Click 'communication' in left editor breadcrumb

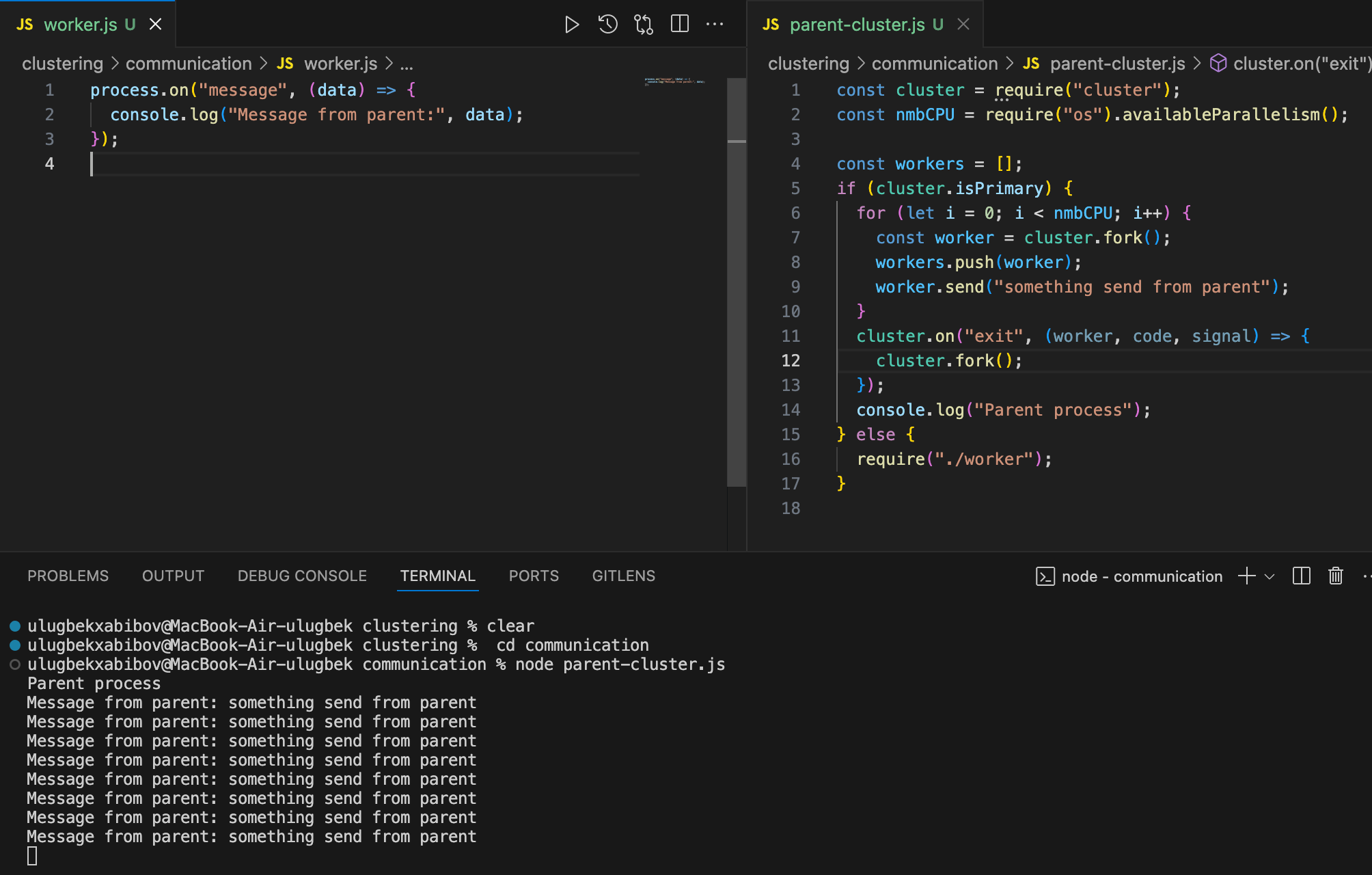[x=189, y=64]
